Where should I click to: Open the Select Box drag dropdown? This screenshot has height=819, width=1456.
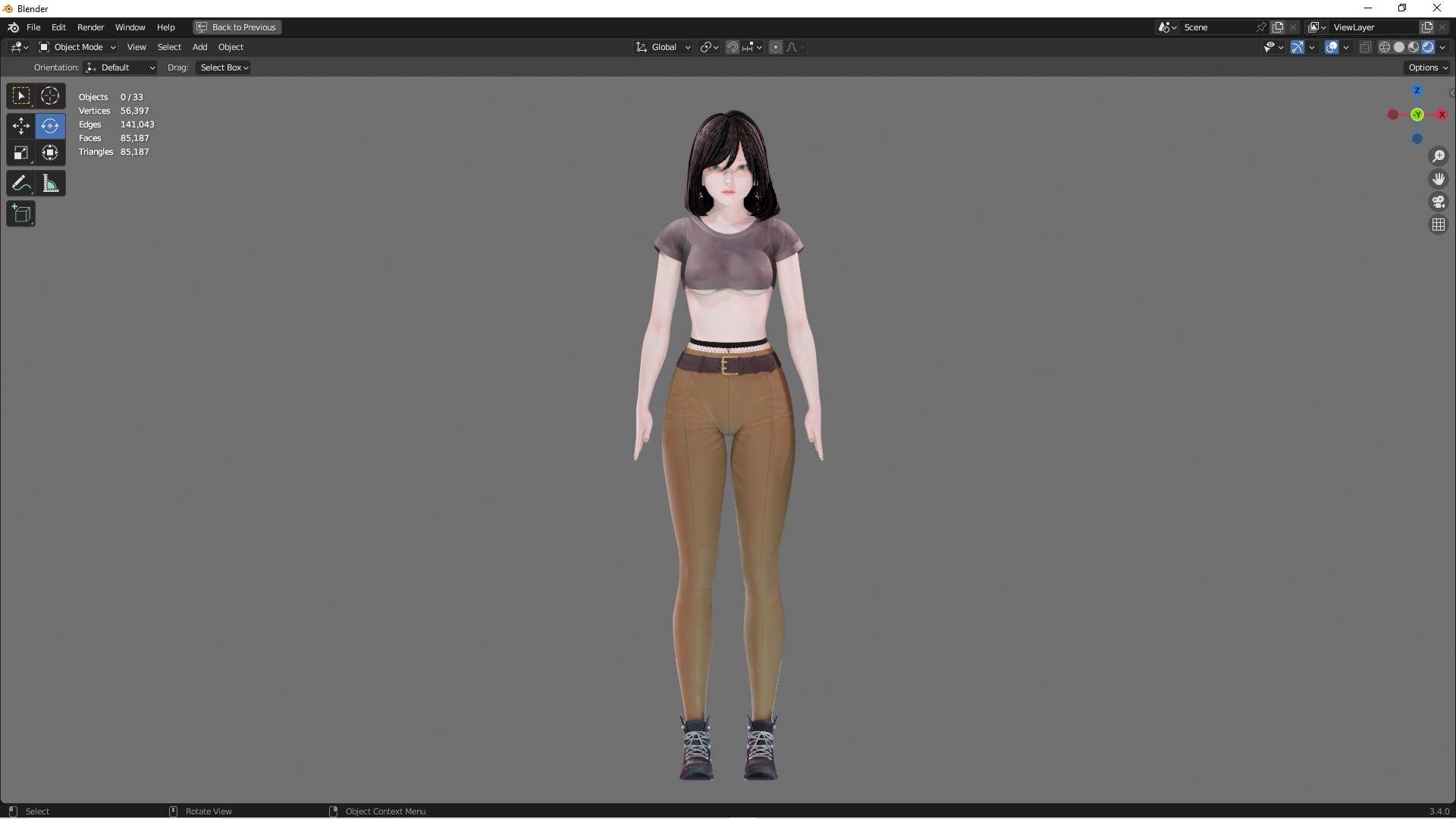224,67
